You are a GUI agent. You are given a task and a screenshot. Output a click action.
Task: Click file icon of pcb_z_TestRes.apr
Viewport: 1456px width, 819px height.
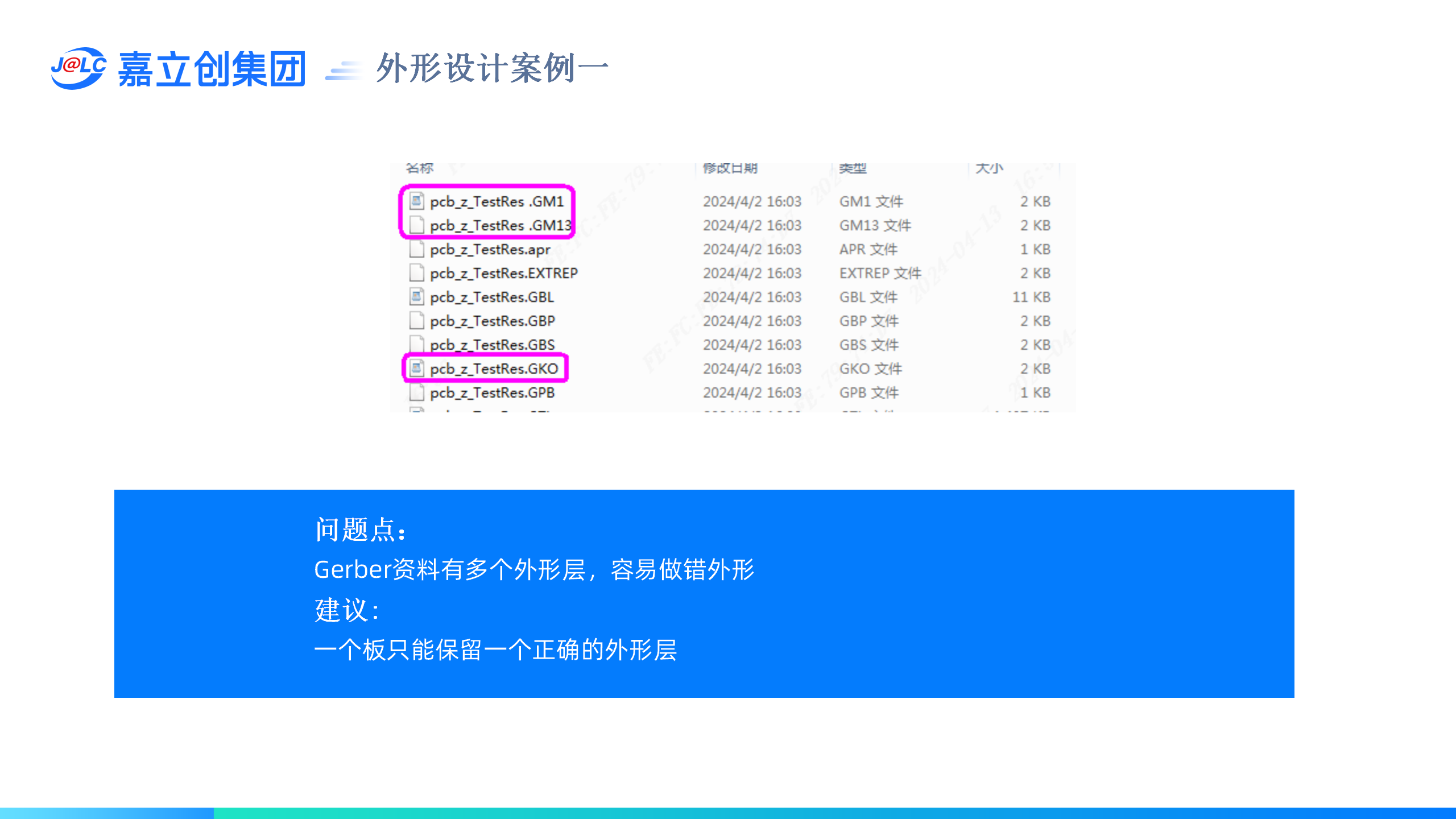tap(417, 249)
